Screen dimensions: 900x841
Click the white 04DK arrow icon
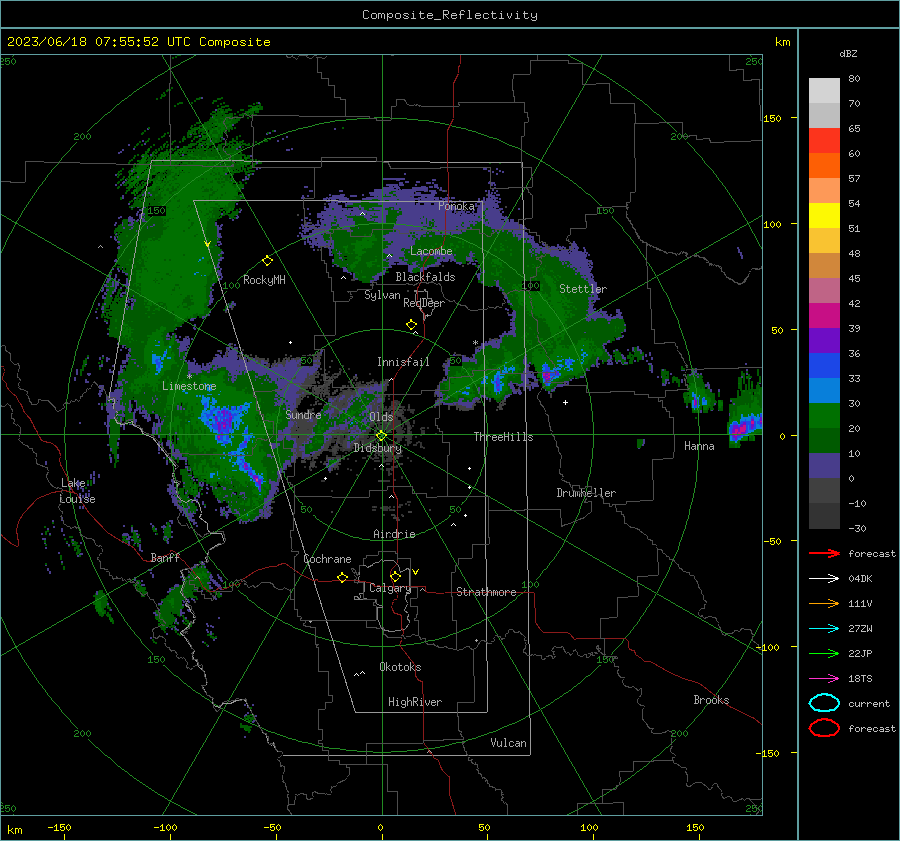tap(824, 579)
